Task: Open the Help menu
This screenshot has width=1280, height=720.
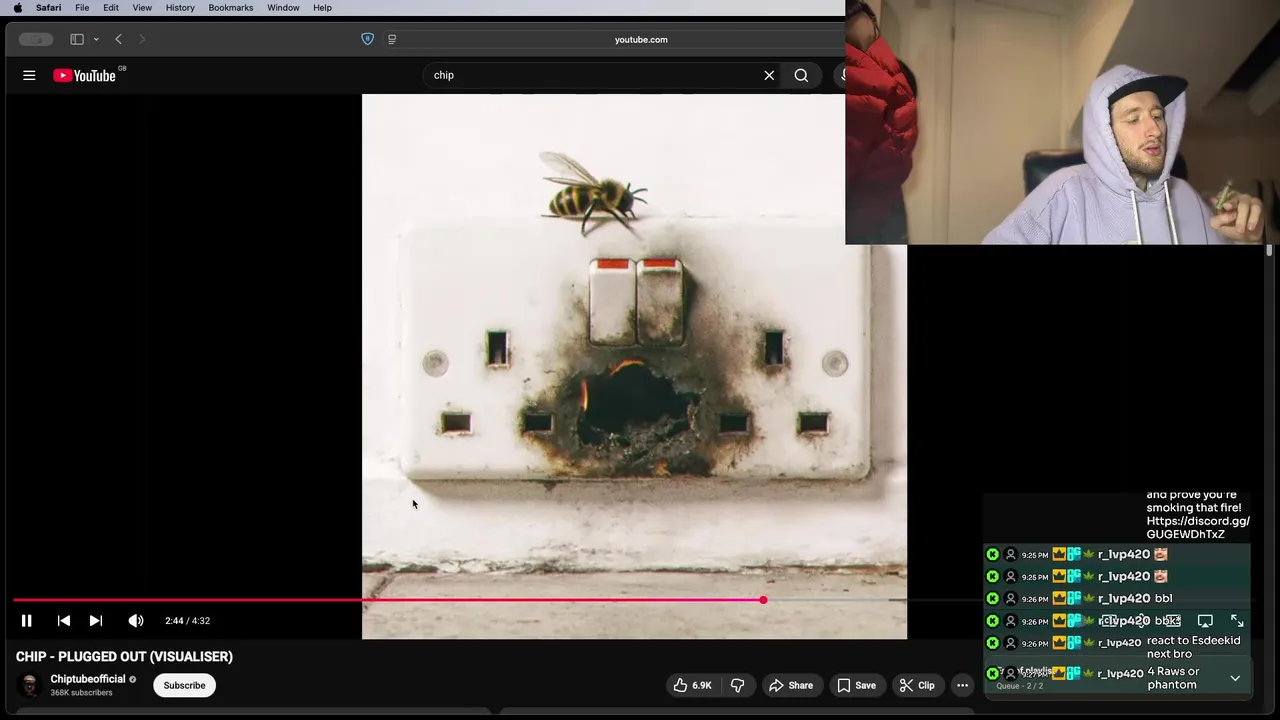Action: click(x=322, y=8)
